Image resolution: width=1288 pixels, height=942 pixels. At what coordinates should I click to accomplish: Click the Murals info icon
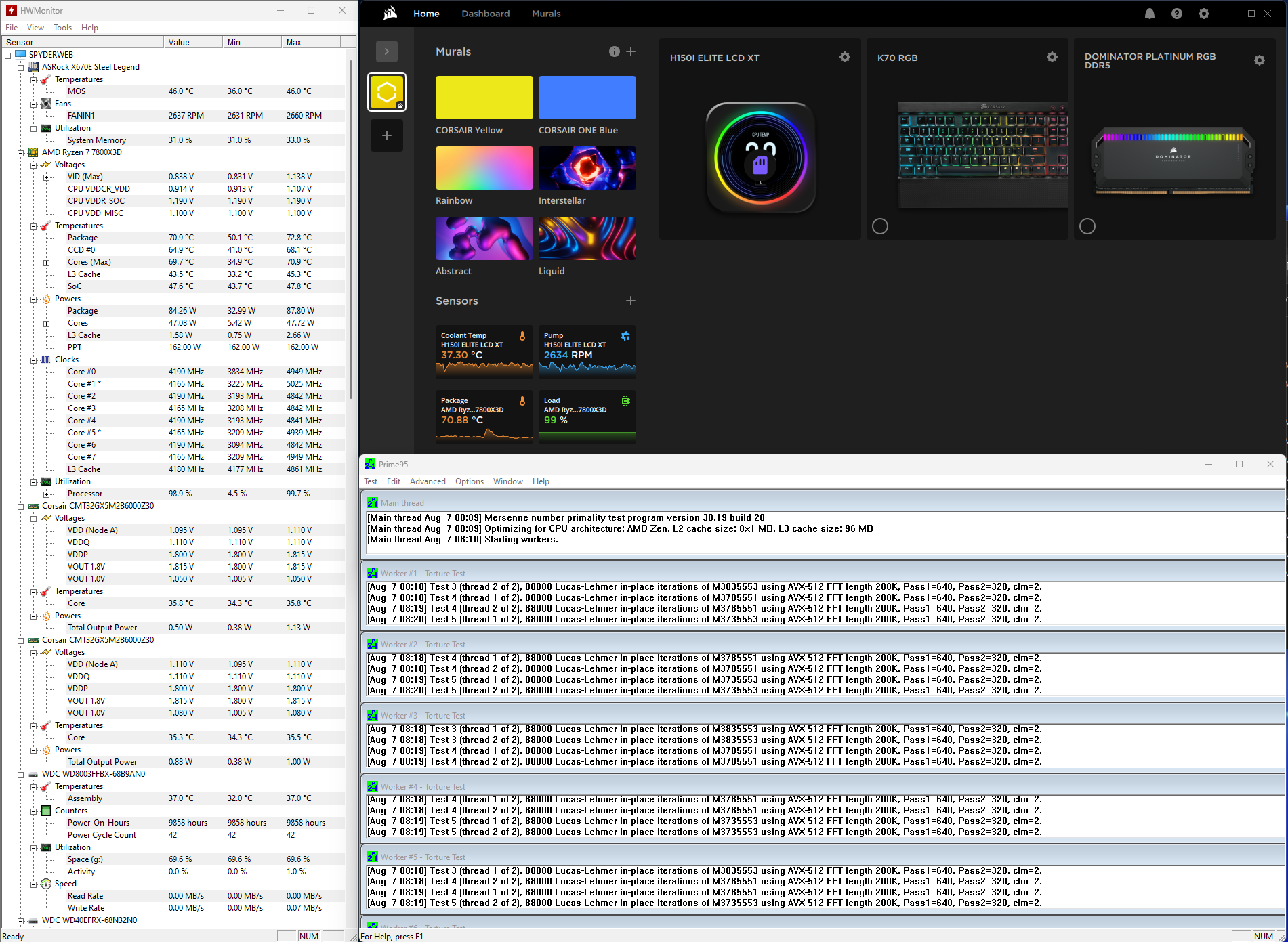tap(615, 51)
